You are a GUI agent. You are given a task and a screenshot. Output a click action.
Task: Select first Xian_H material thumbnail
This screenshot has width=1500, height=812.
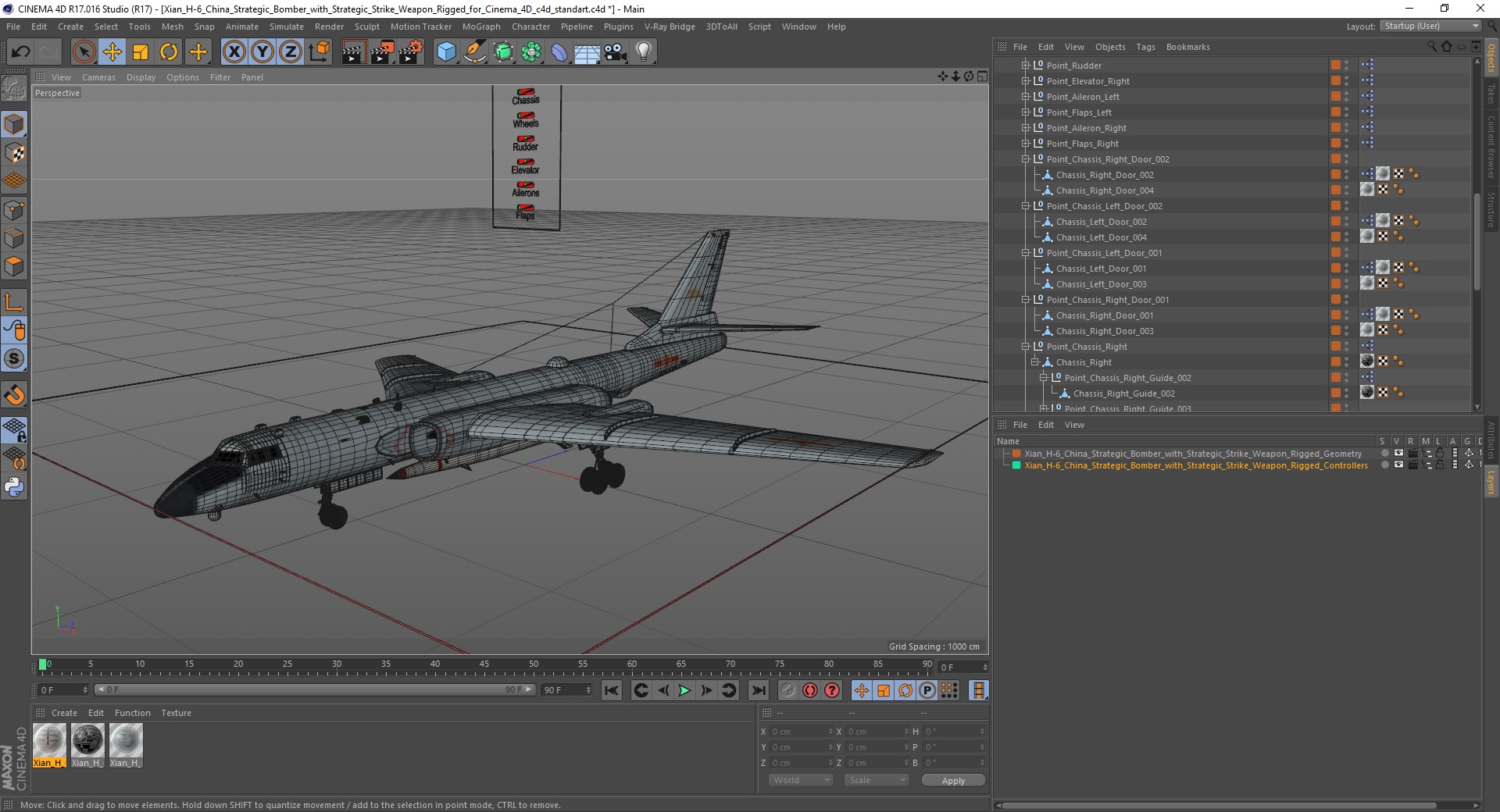tap(49, 745)
